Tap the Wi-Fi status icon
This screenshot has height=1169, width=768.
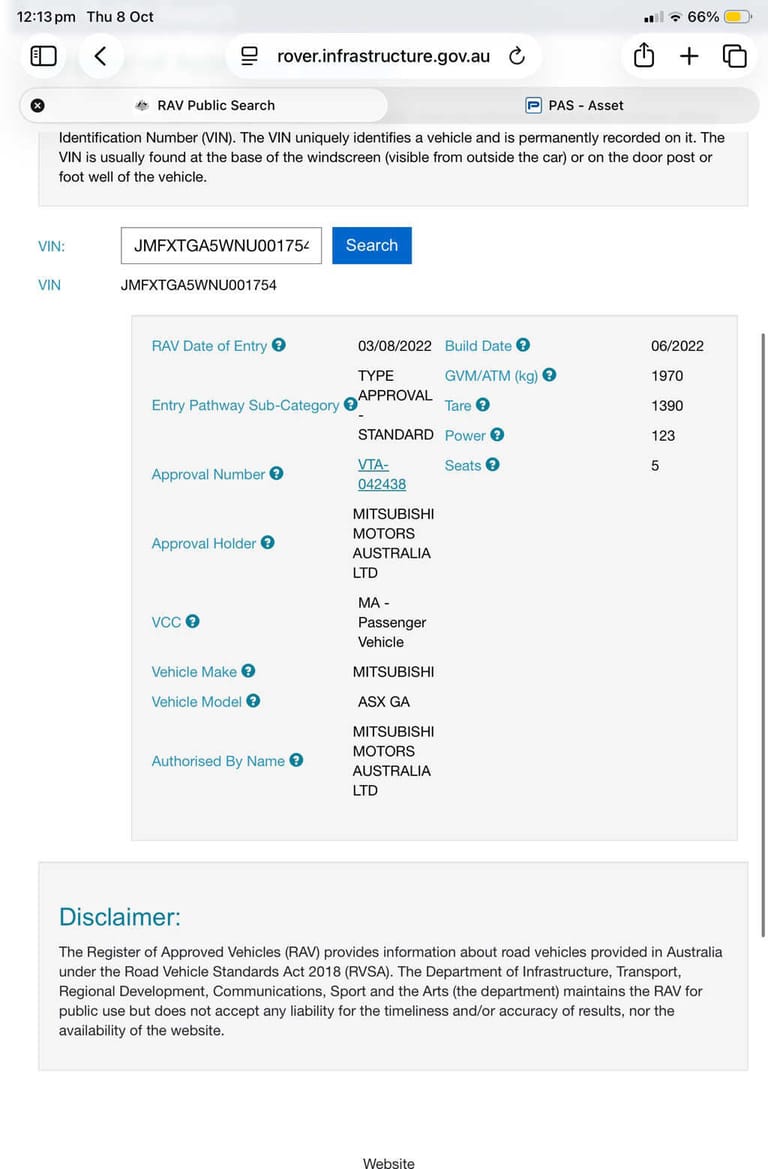pyautogui.click(x=676, y=16)
